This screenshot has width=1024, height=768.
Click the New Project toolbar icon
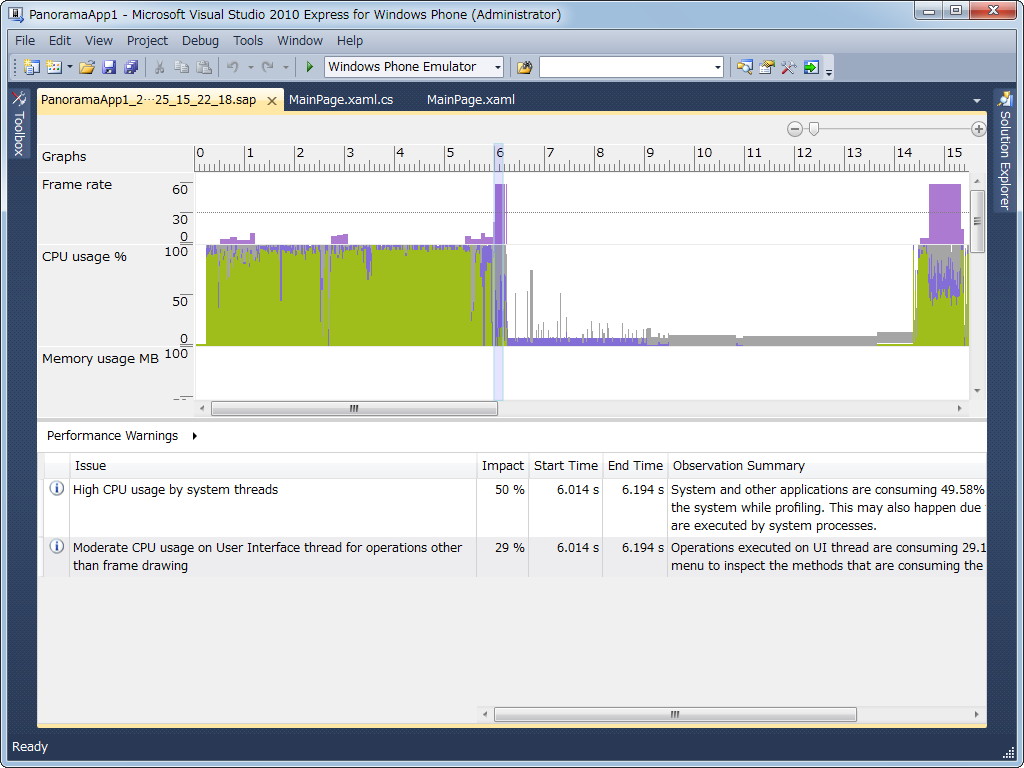coord(31,67)
